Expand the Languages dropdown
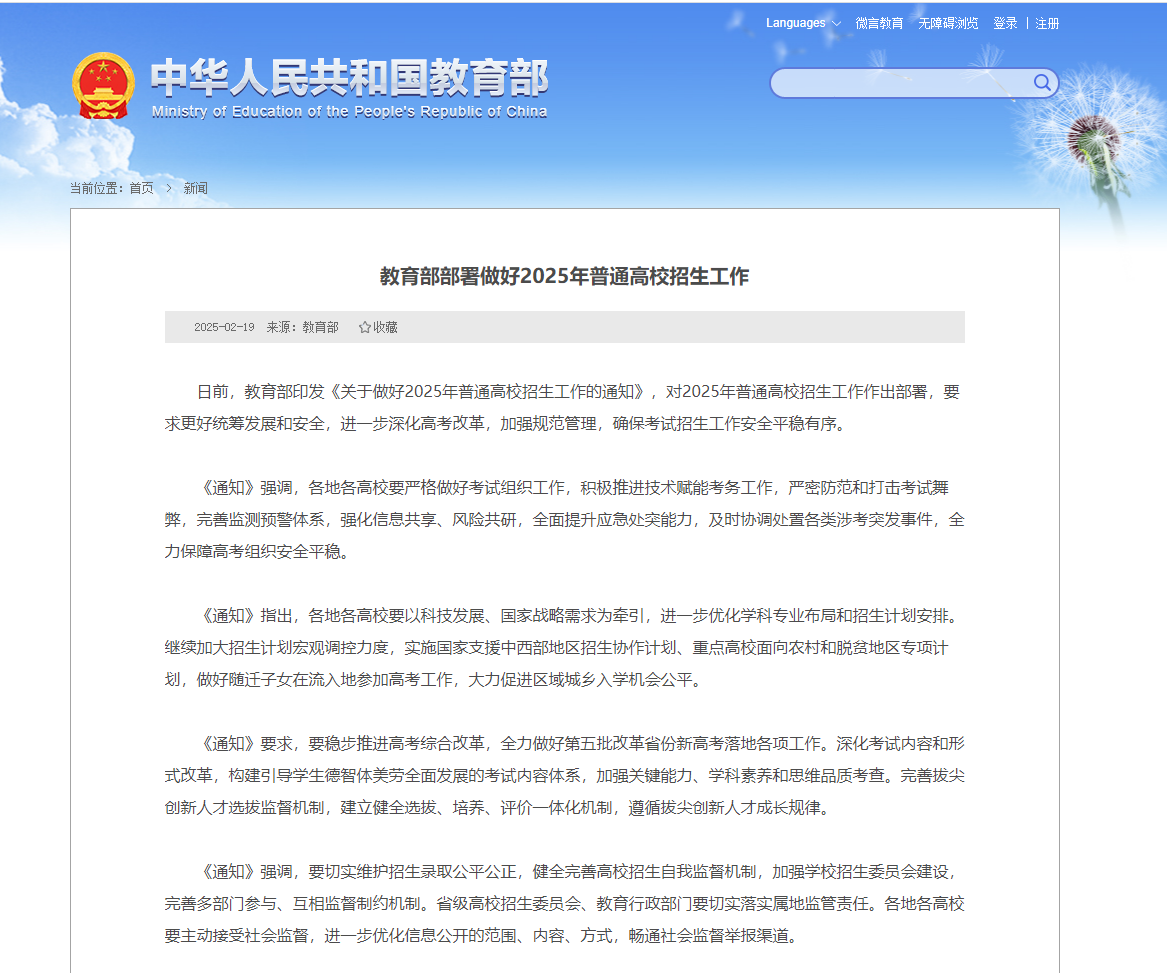This screenshot has height=973, width=1167. pos(803,23)
